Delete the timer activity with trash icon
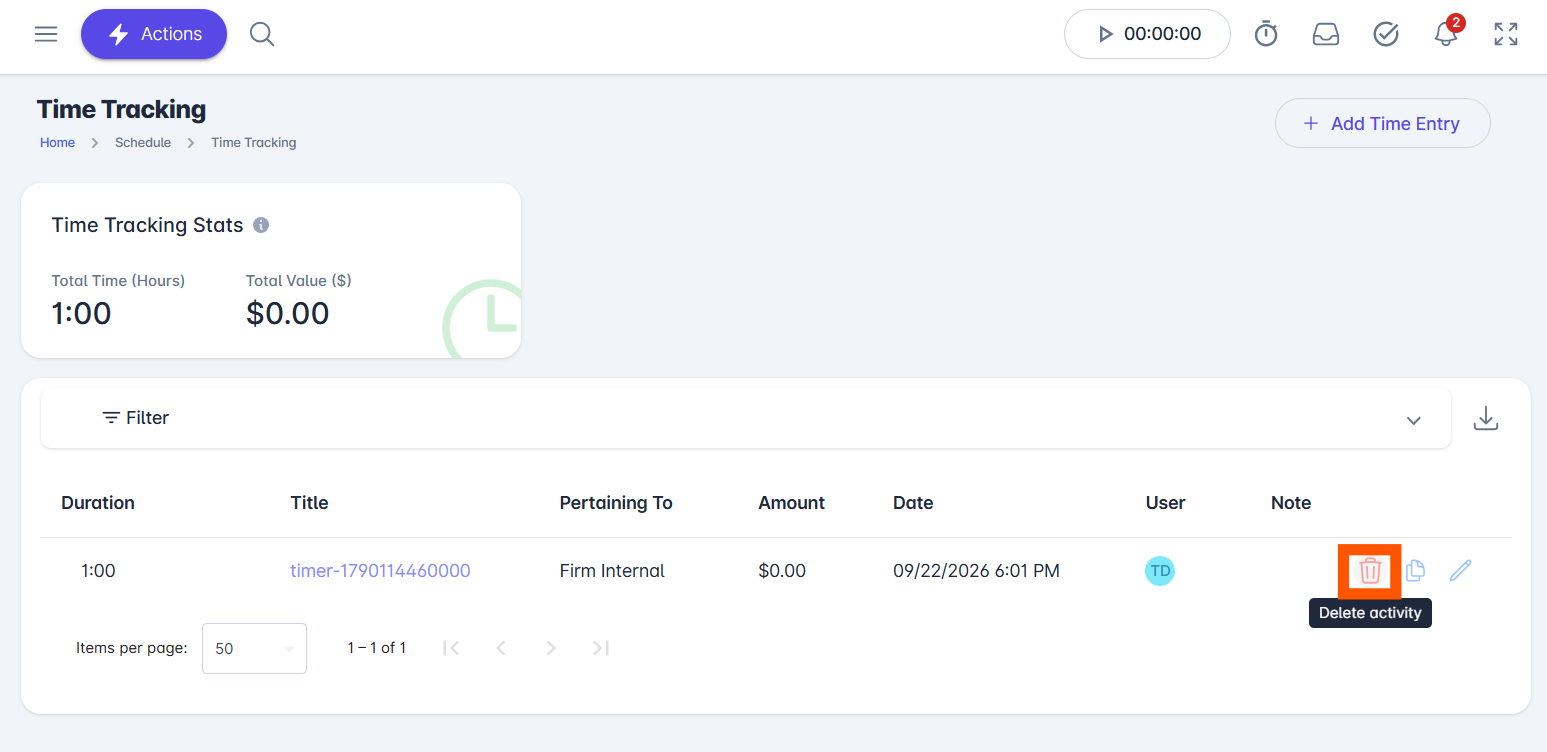1547x752 pixels. click(1370, 571)
